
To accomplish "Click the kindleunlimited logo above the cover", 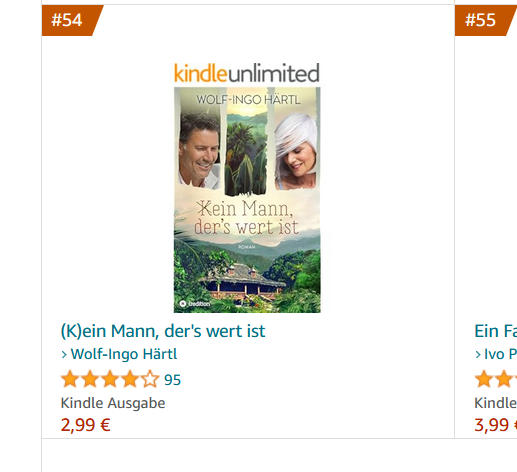I will (247, 73).
